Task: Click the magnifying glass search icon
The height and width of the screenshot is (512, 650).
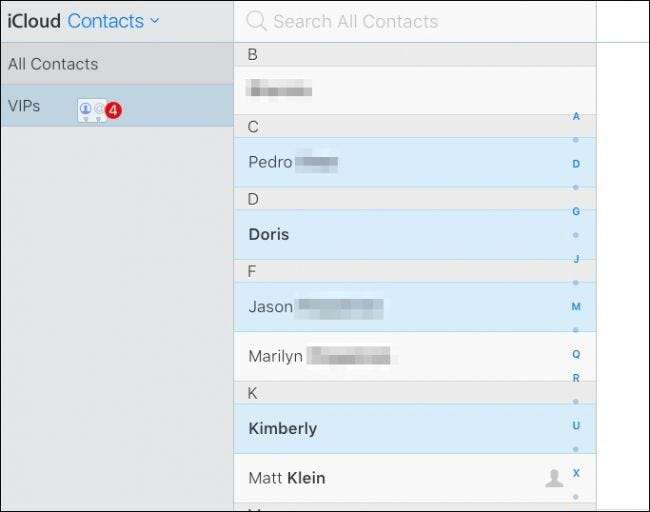Action: (257, 21)
